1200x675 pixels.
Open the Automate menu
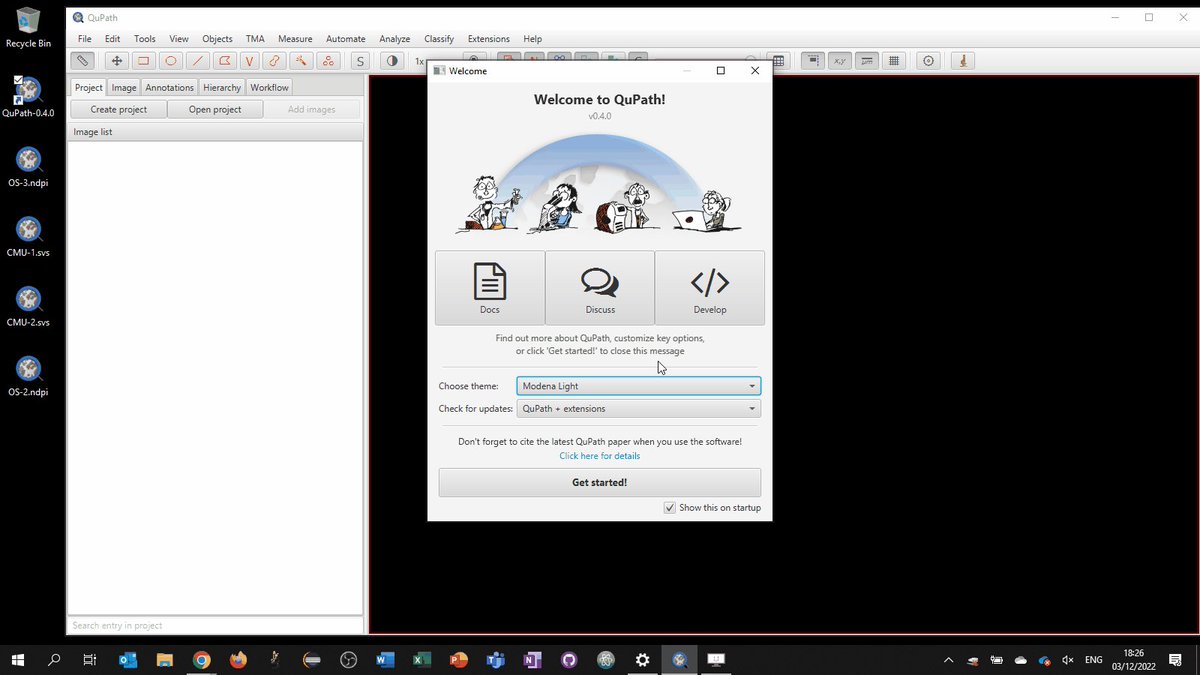click(x=346, y=39)
